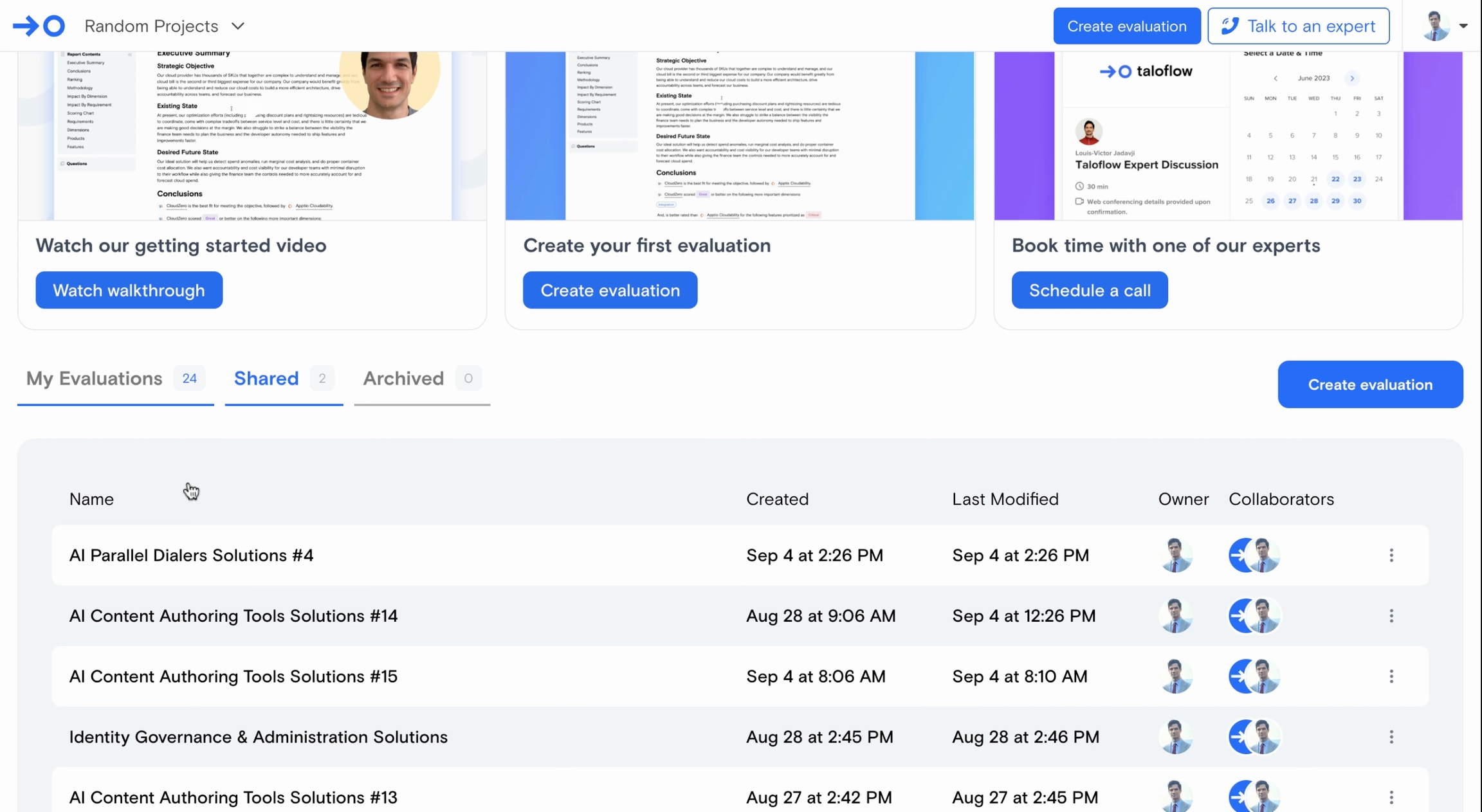The width and height of the screenshot is (1482, 812).
Task: Select the My Evaluations tab
Action: coord(95,379)
